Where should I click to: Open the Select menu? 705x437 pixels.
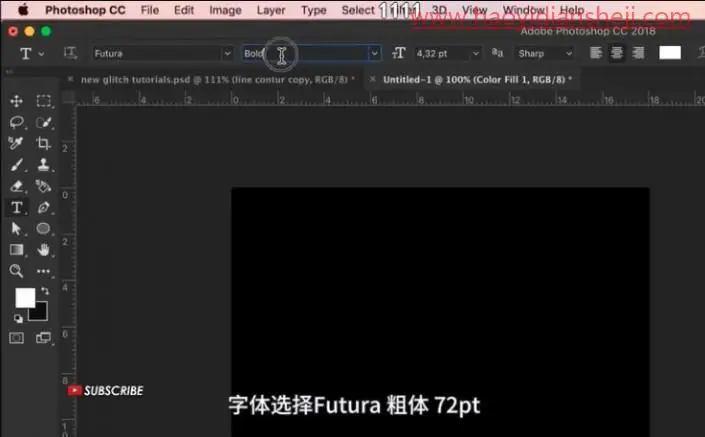[x=358, y=10]
